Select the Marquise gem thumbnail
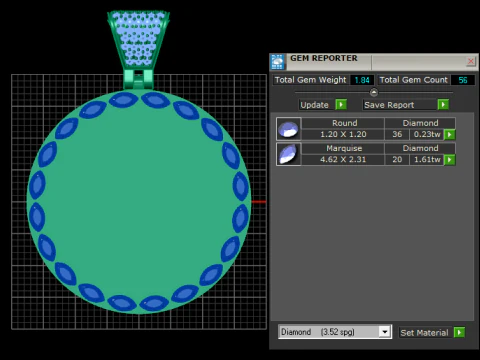This screenshot has width=480, height=360. [289, 154]
